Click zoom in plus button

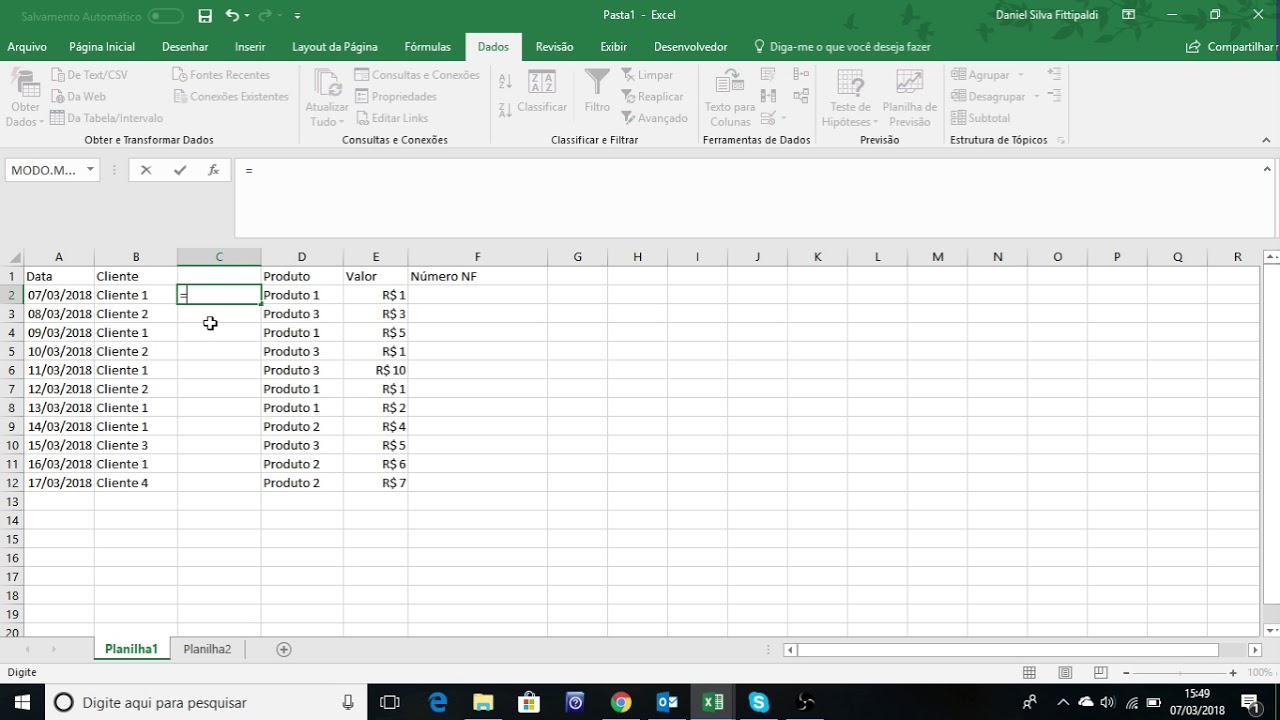[1233, 673]
